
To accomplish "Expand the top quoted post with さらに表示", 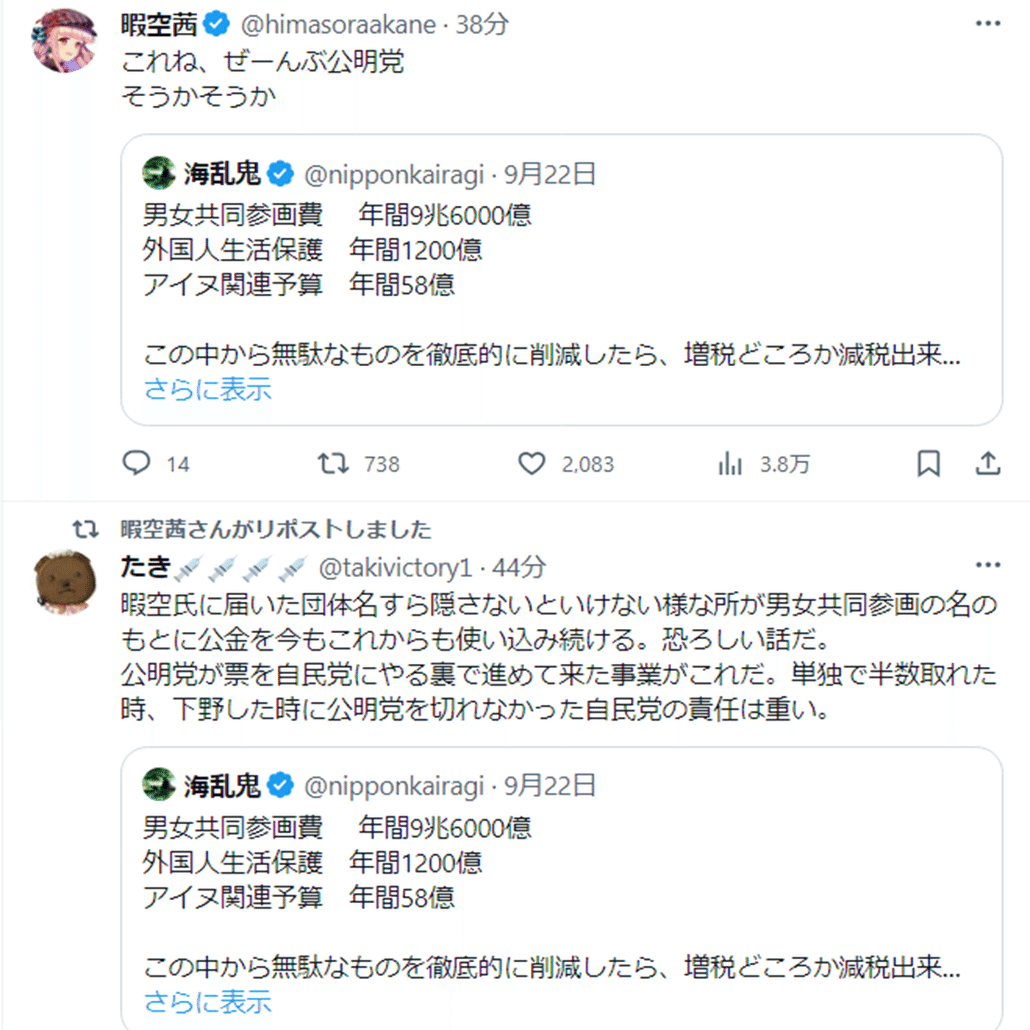I will click(x=208, y=390).
